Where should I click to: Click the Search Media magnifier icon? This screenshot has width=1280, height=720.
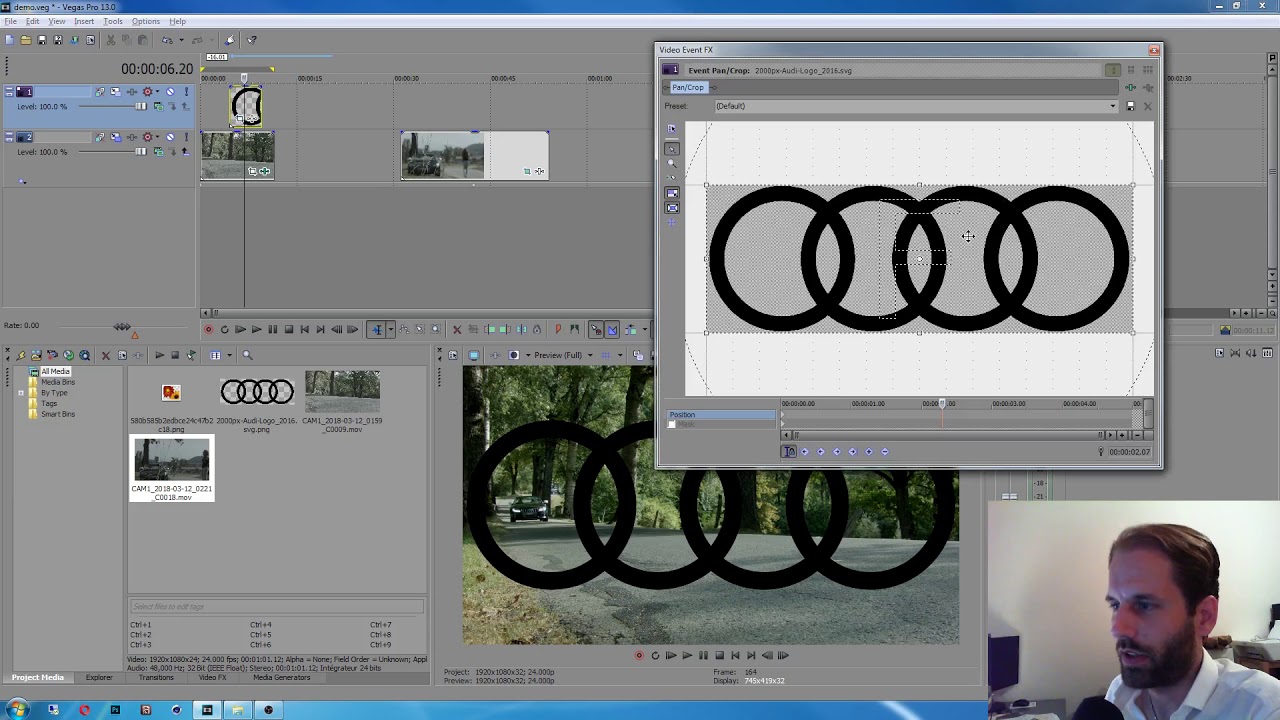click(247, 355)
